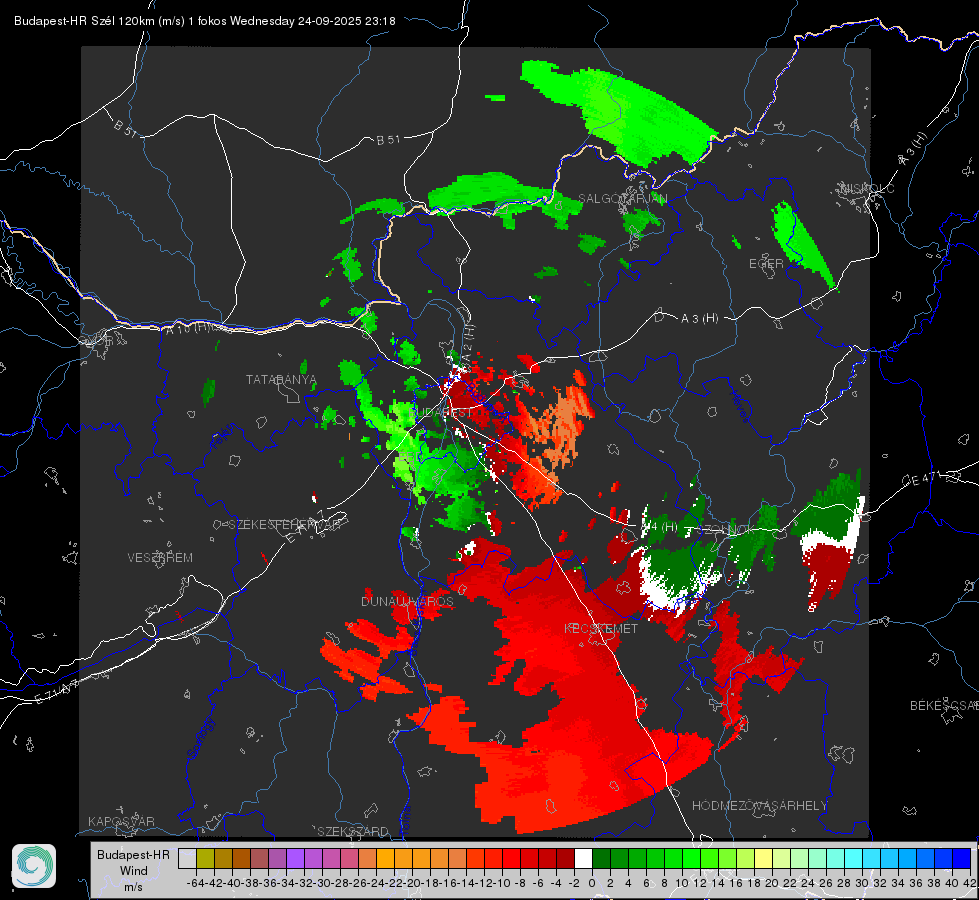This screenshot has width=979, height=900.
Task: Click the Tatabánya city label
Action: point(281,380)
